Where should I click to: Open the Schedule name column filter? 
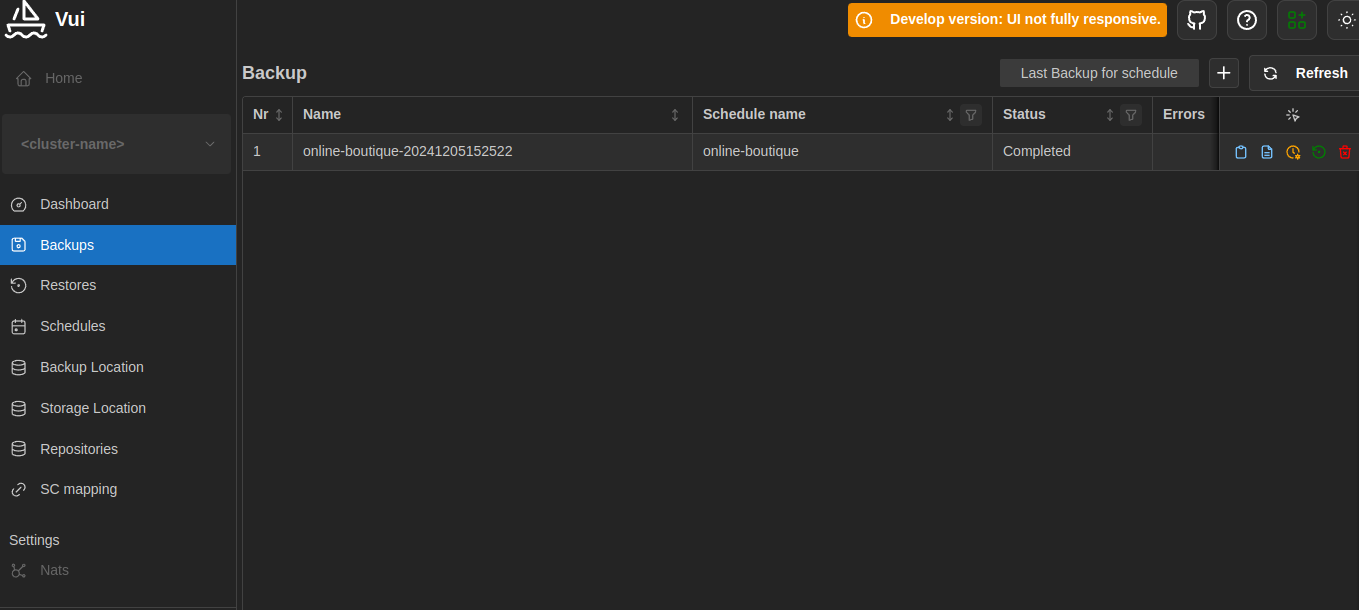[x=970, y=115]
